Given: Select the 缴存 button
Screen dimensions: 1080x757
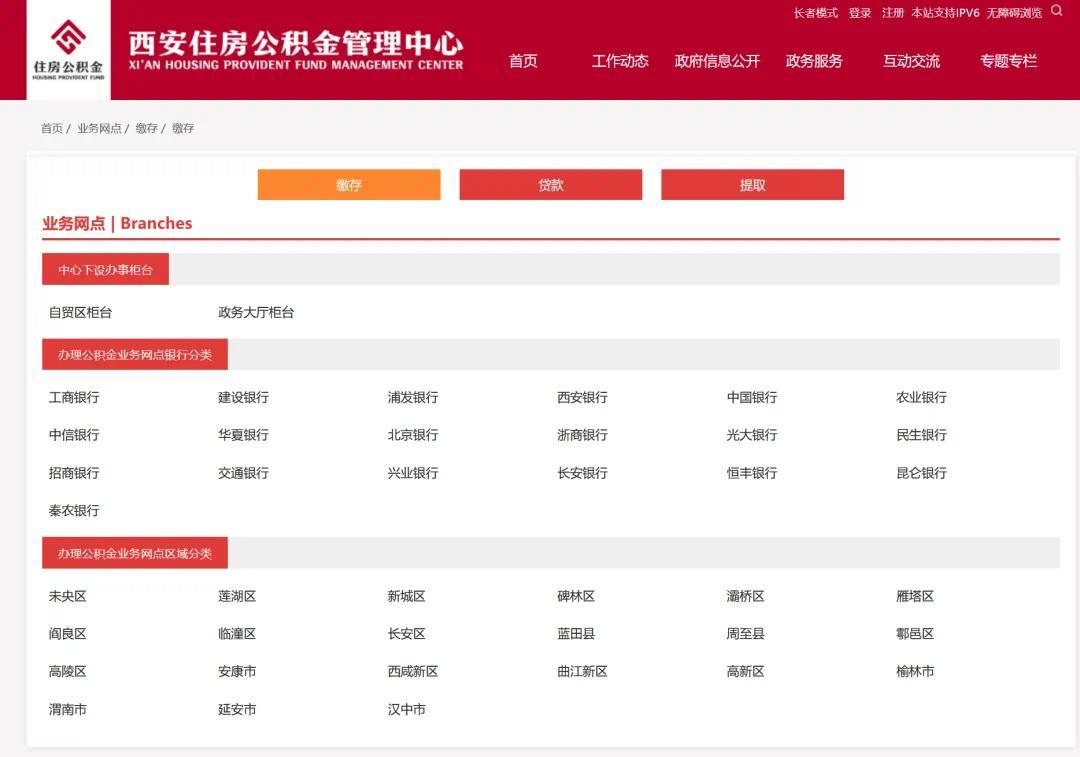Looking at the screenshot, I should (x=348, y=184).
